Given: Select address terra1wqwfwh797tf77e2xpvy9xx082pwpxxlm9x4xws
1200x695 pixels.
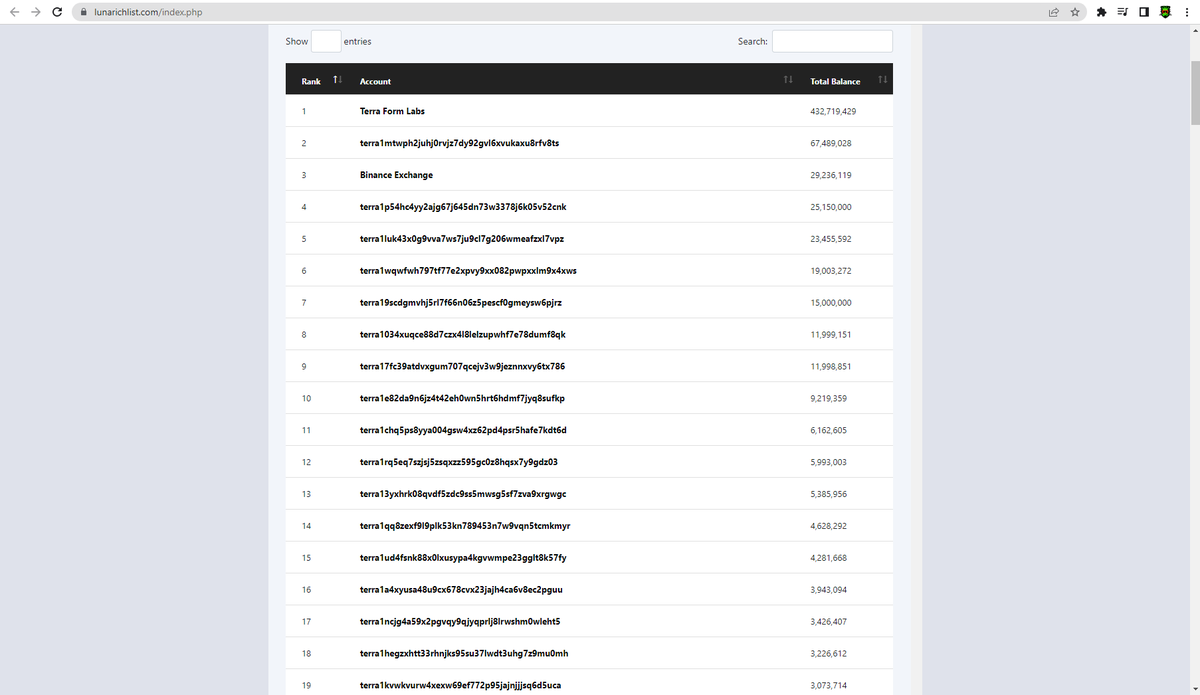Looking at the screenshot, I should click(467, 271).
